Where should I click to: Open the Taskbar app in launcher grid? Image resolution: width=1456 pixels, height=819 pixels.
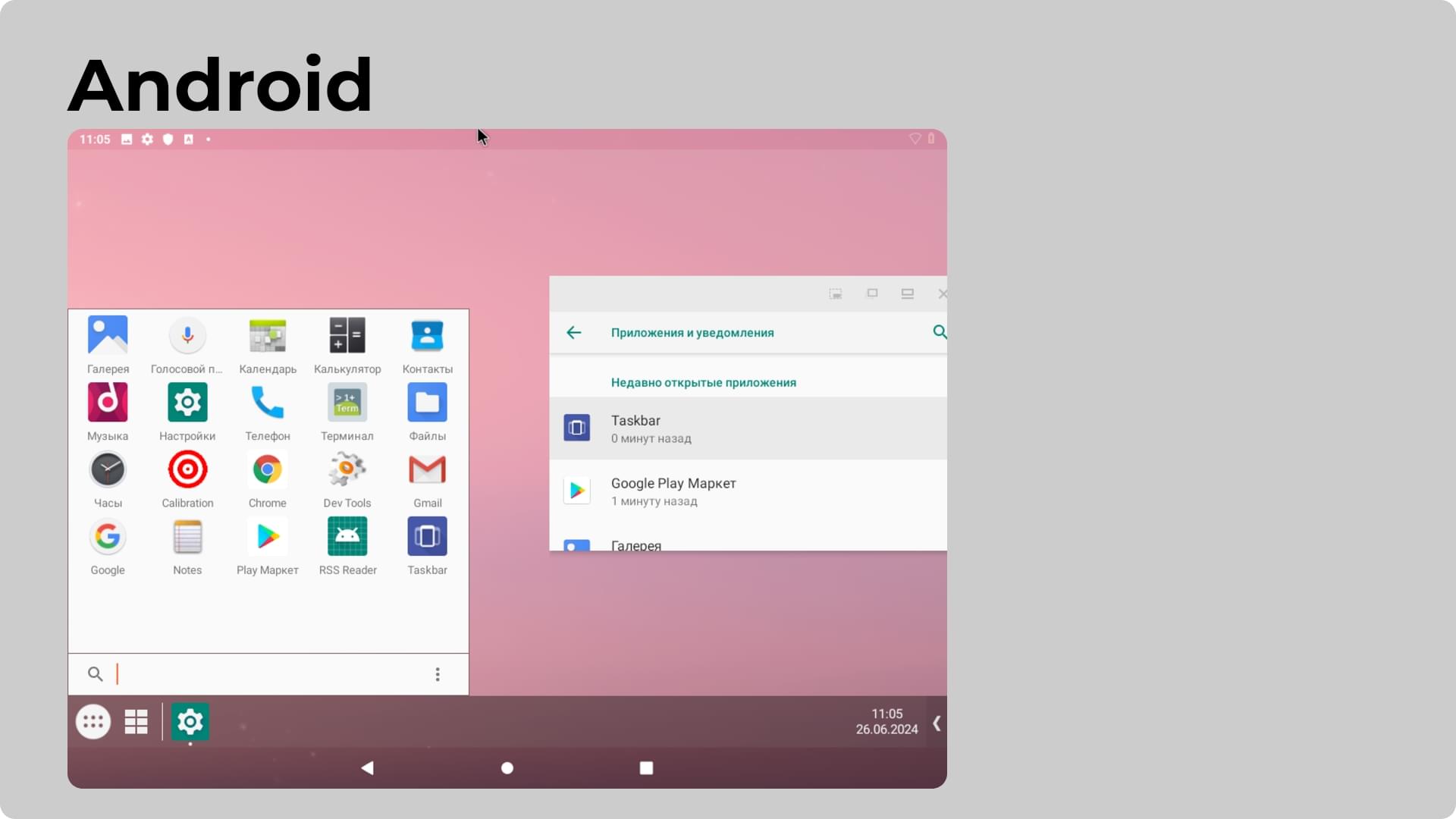(x=428, y=546)
